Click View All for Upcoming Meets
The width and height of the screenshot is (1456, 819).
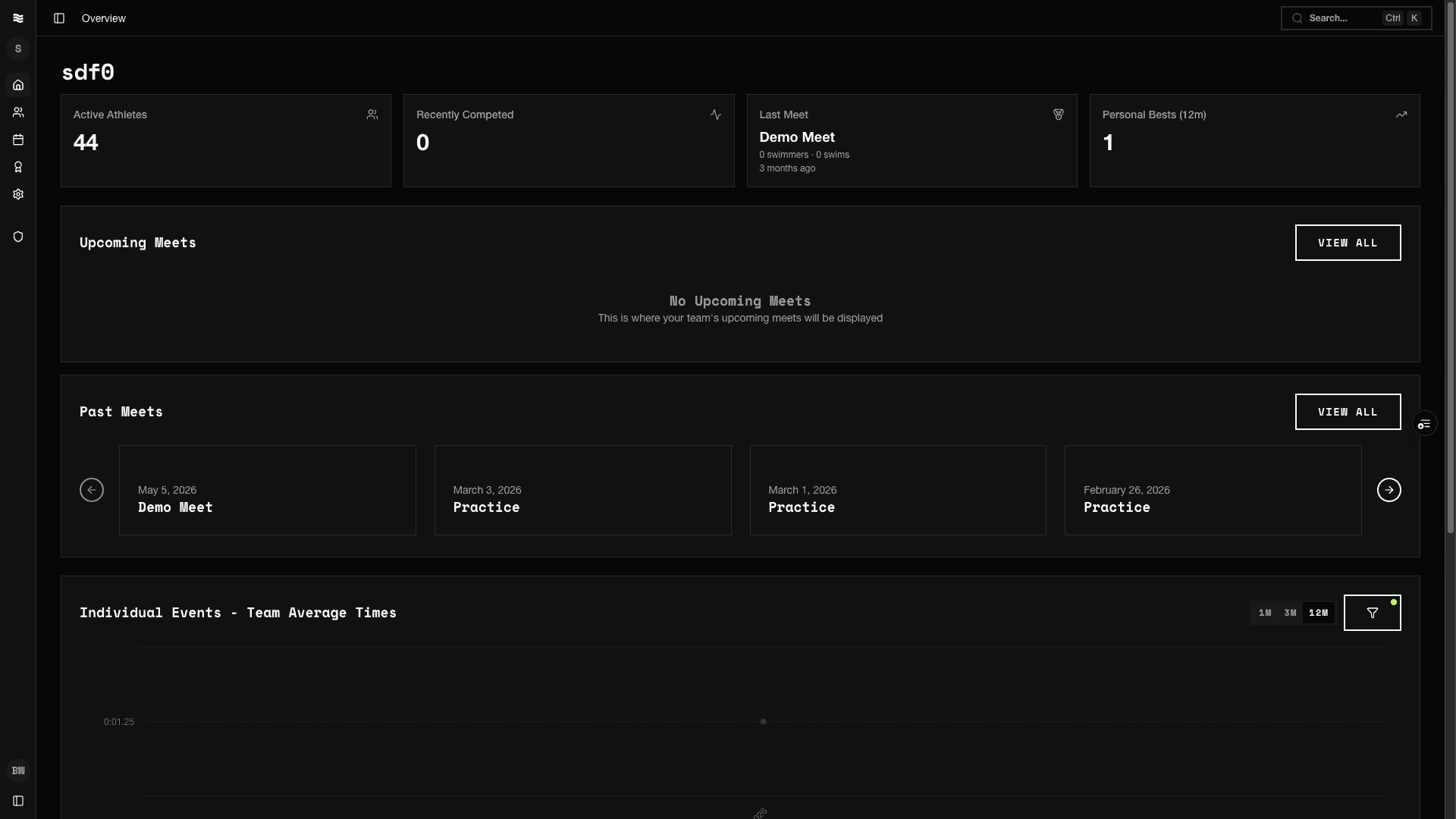1348,243
